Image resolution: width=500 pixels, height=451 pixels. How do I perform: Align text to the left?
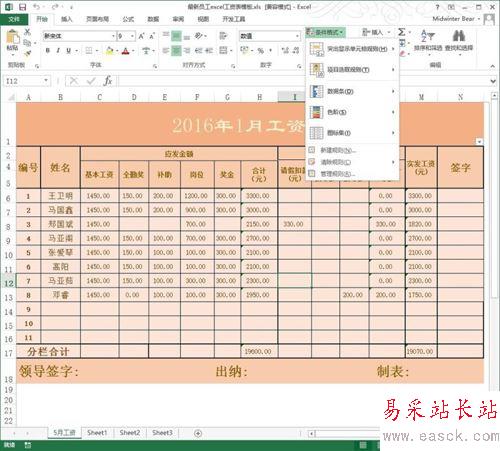click(x=166, y=51)
